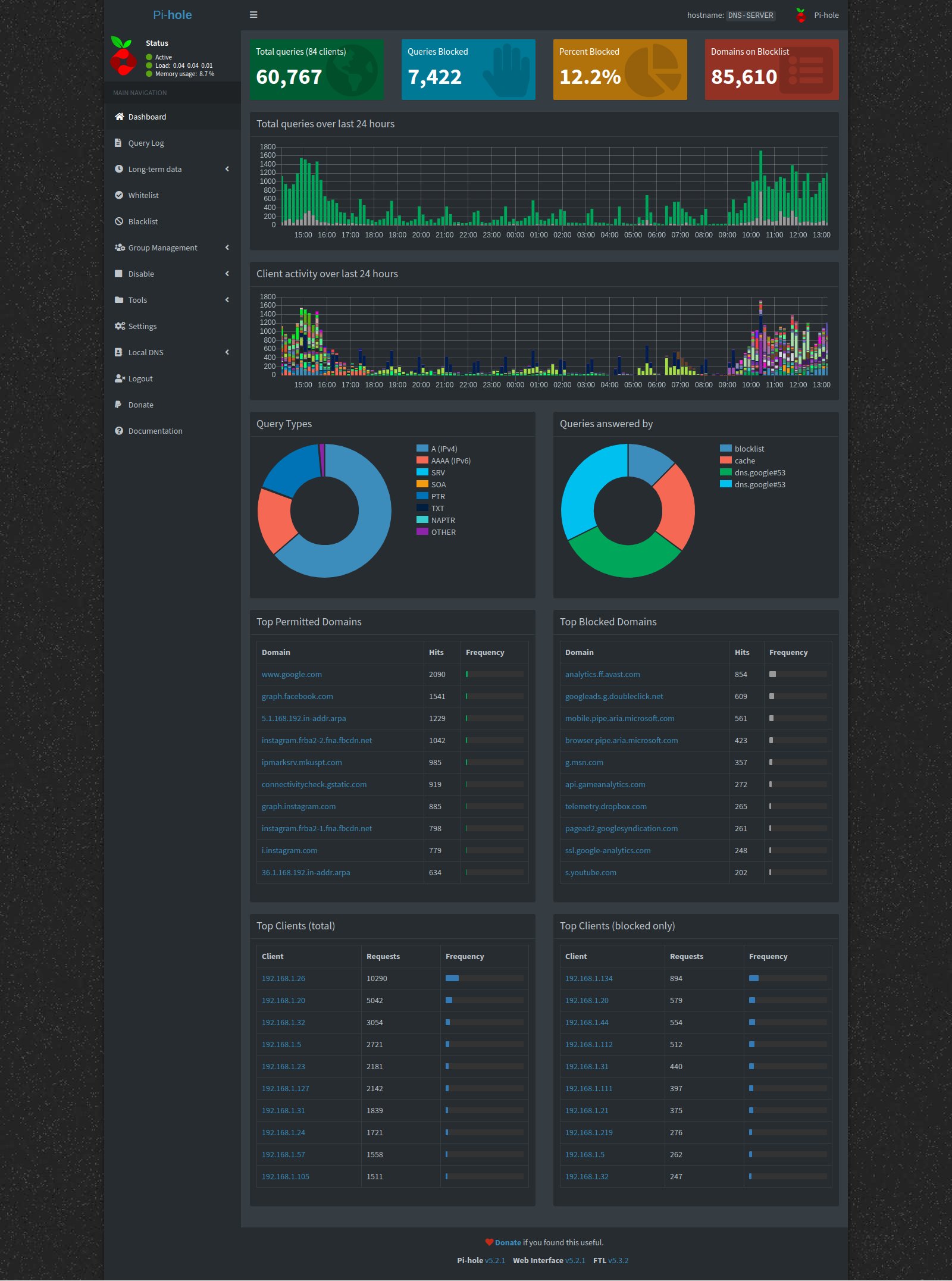Toggle the hamburger sidebar menu icon
The width and height of the screenshot is (952, 1281).
[253, 15]
